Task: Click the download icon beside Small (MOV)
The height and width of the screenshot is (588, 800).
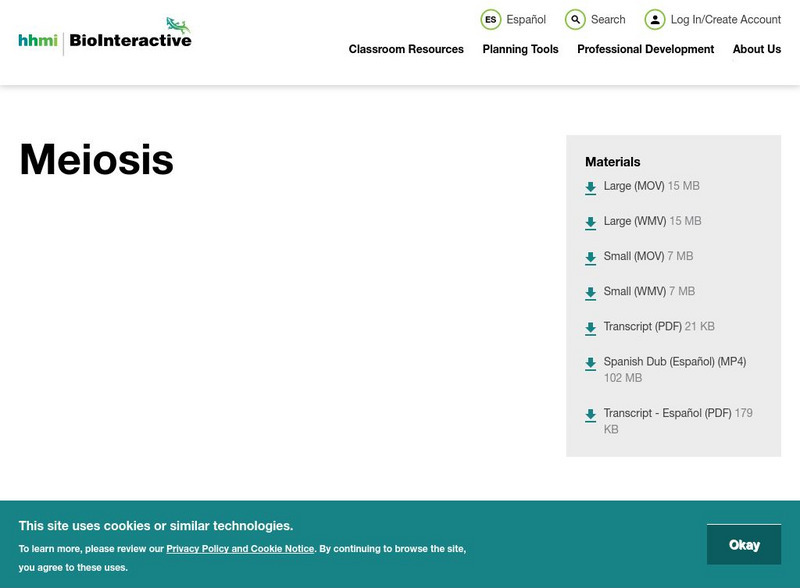Action: pyautogui.click(x=589, y=256)
